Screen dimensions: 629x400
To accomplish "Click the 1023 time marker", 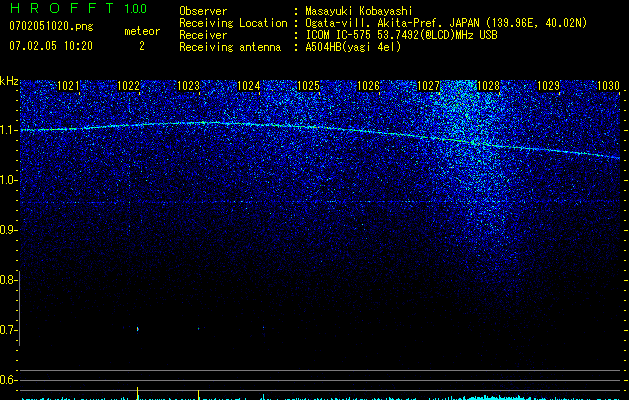I will pos(188,86).
